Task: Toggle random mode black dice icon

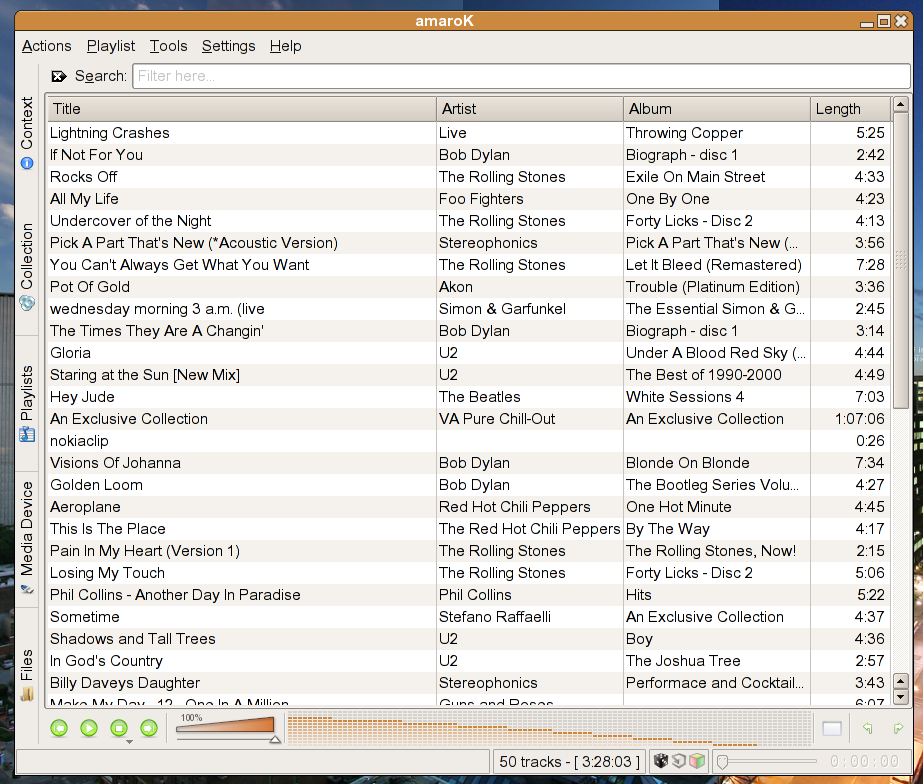Action: (x=661, y=761)
